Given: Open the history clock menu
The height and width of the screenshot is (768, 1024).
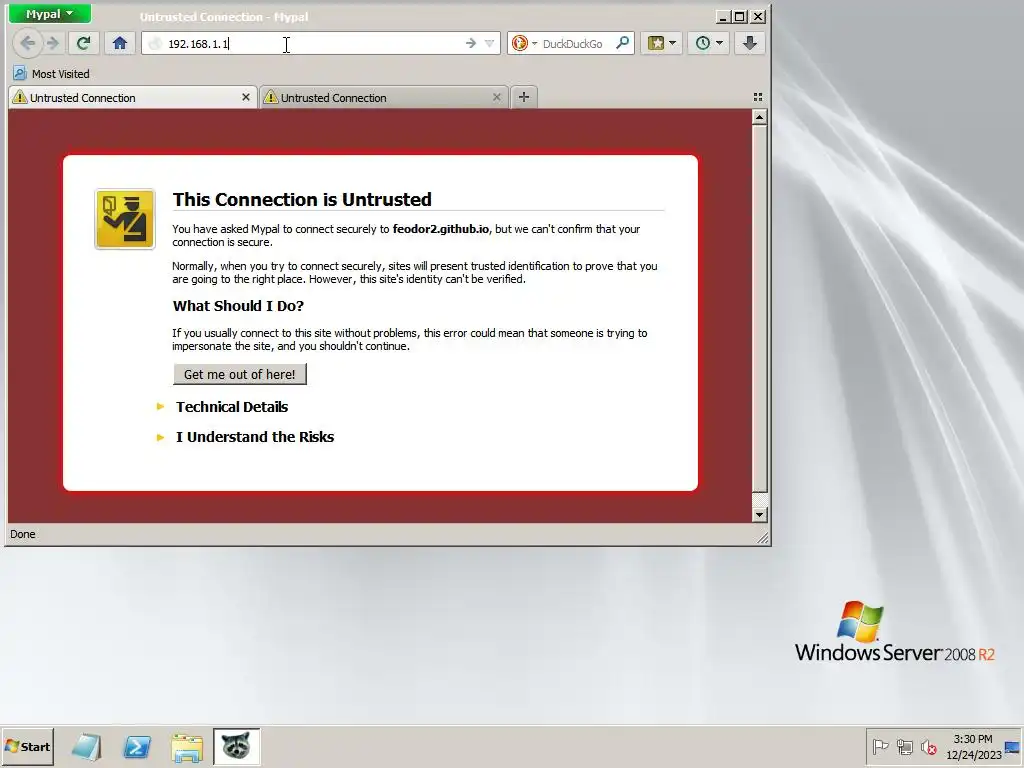Looking at the screenshot, I should tap(709, 43).
